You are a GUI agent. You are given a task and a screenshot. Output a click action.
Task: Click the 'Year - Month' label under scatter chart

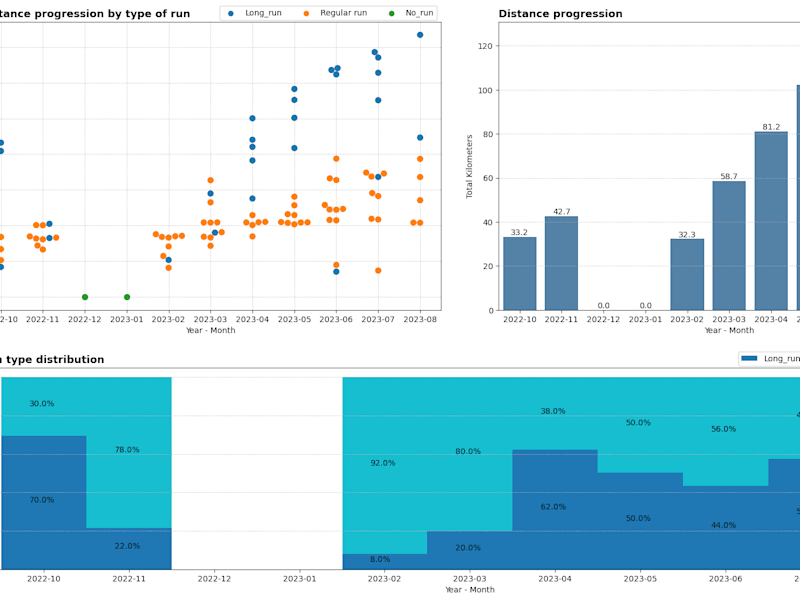tap(211, 330)
